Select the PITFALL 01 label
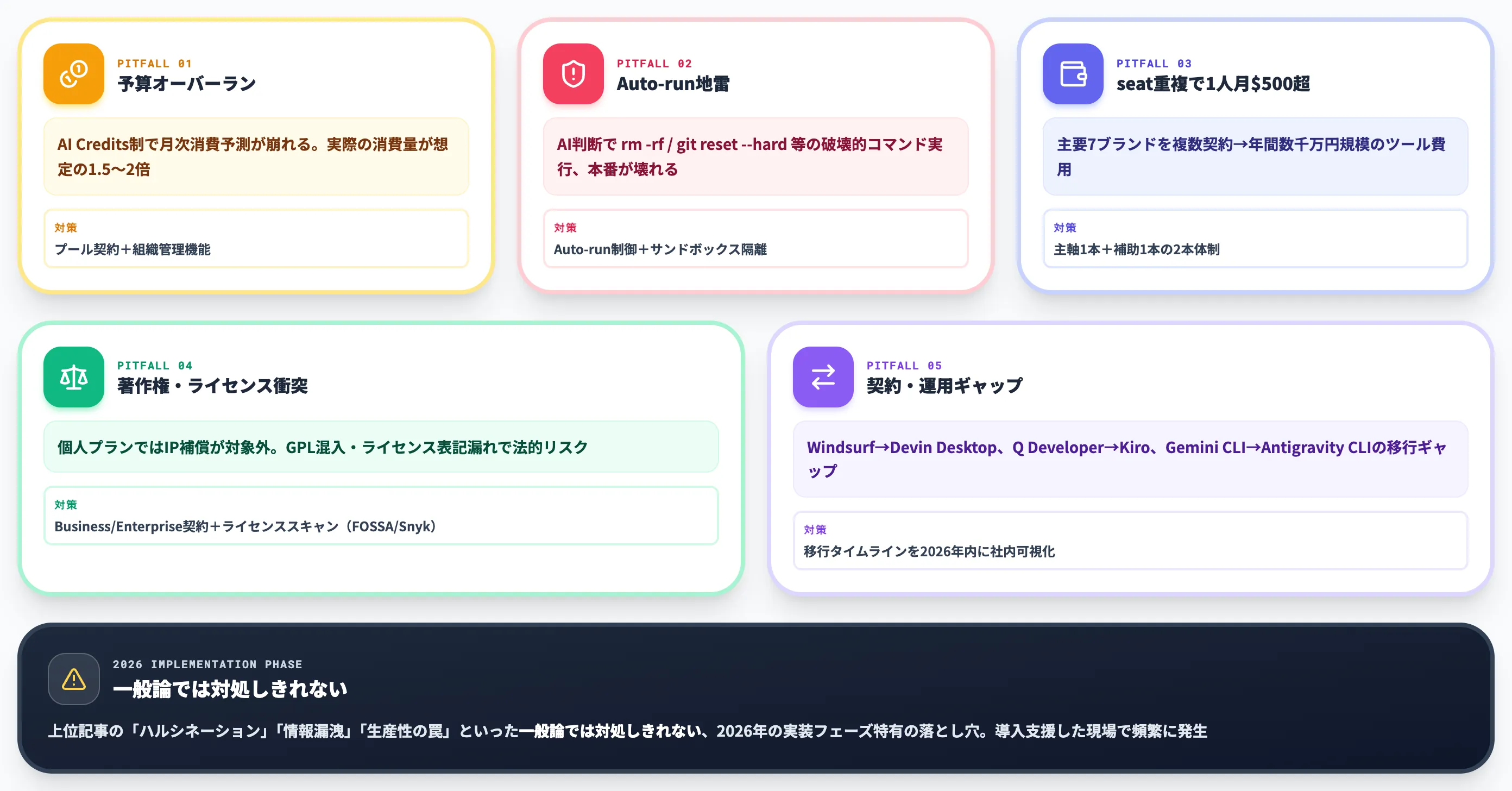This screenshot has width=1512, height=791. [154, 64]
